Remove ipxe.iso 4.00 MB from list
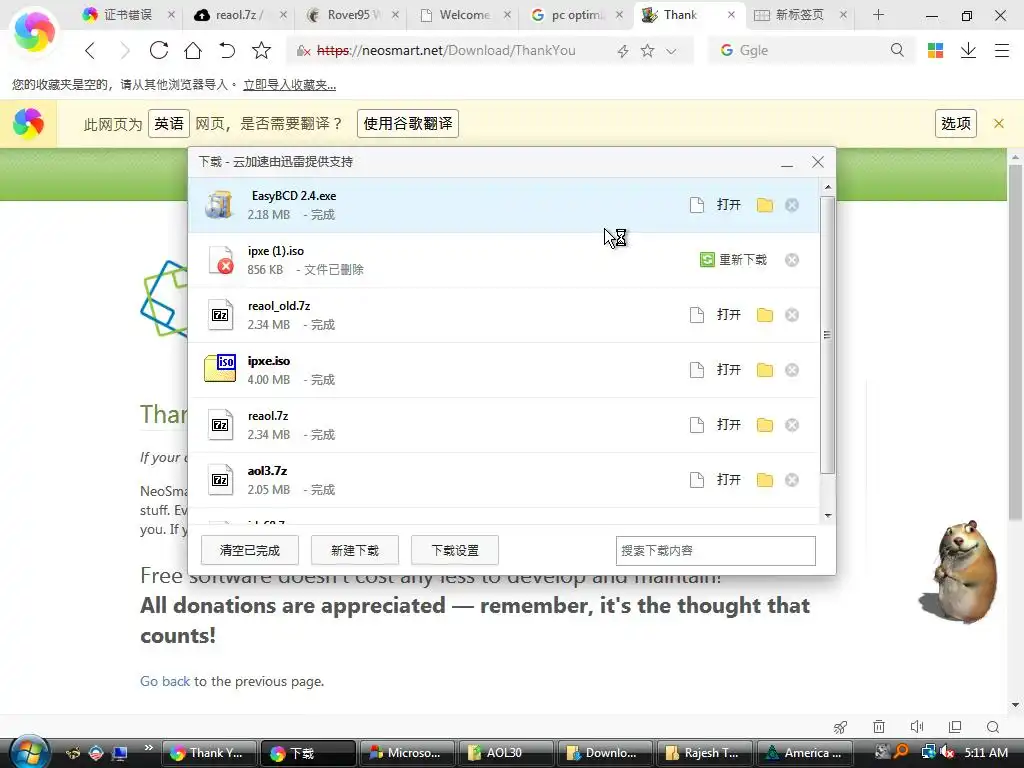 tap(792, 370)
